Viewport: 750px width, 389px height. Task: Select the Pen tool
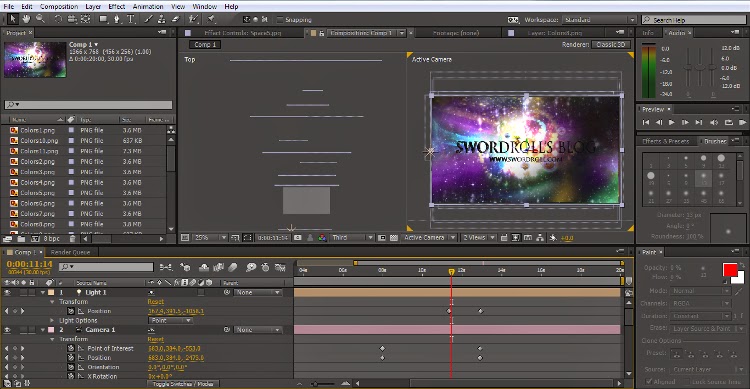117,19
